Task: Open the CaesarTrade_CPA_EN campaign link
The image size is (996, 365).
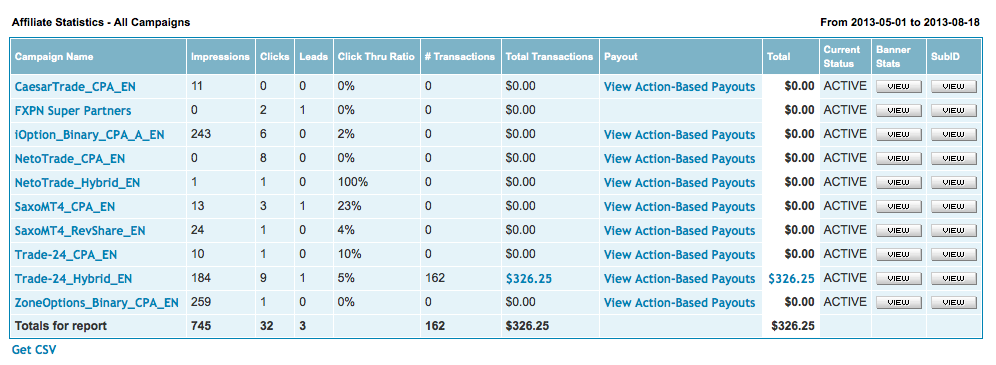Action: click(x=75, y=87)
